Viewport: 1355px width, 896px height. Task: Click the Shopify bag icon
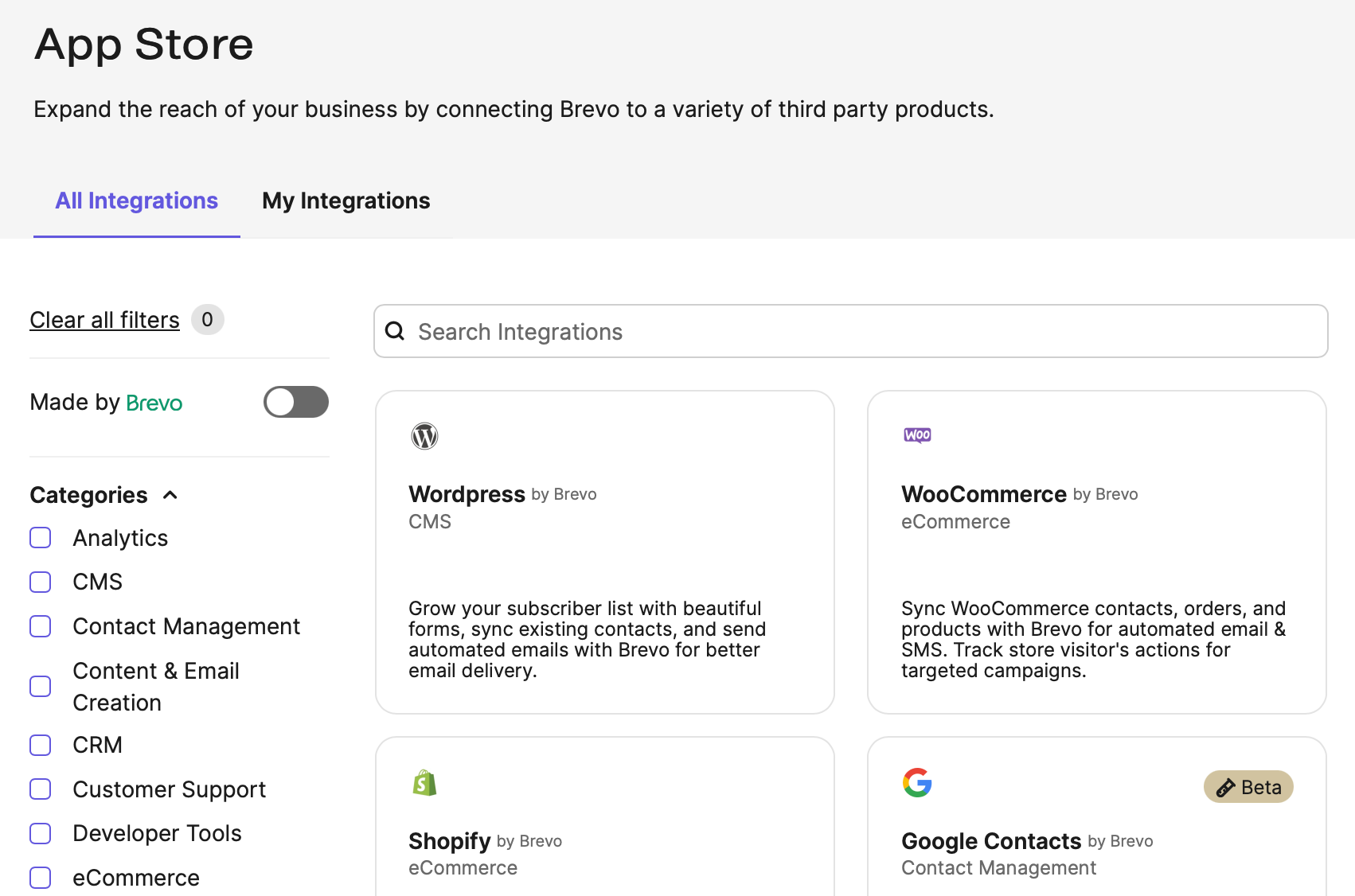click(x=424, y=783)
